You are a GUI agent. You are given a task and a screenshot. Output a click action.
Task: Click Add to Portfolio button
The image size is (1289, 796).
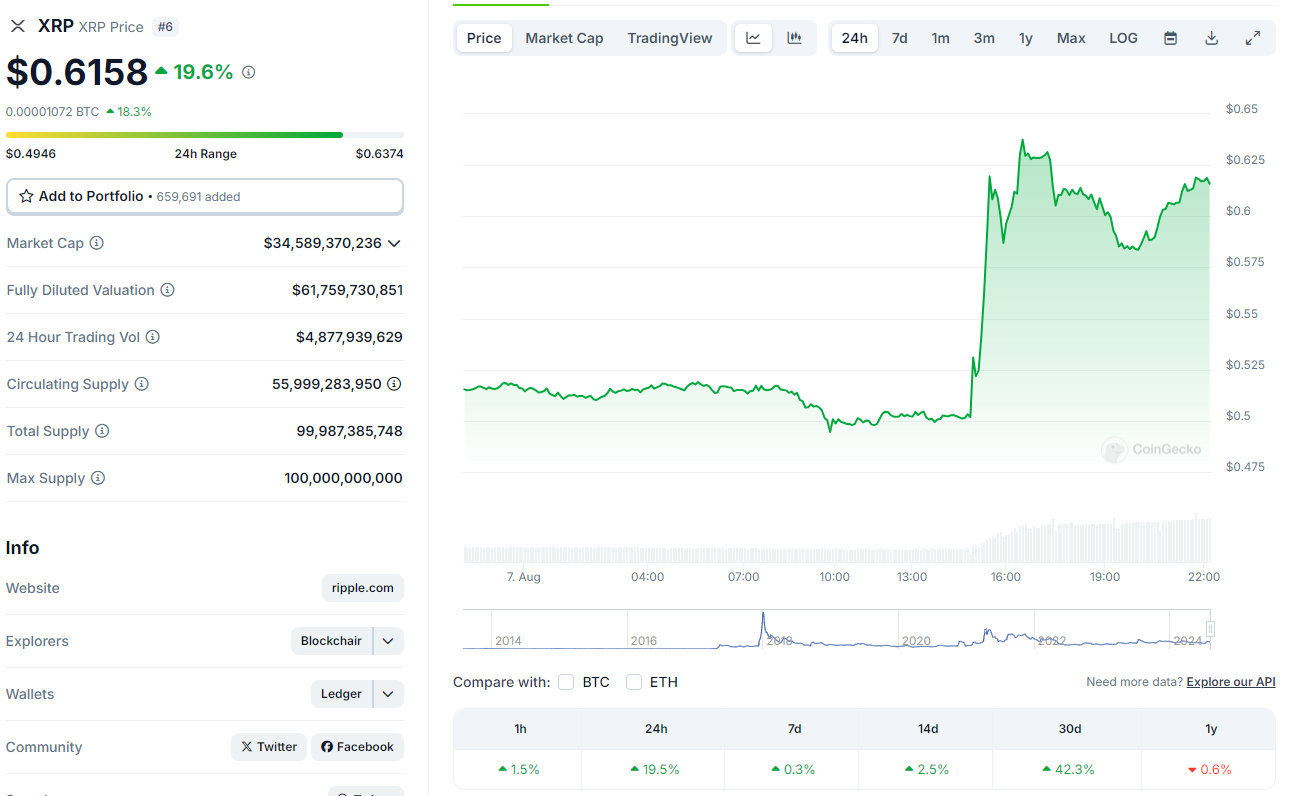[x=205, y=197]
